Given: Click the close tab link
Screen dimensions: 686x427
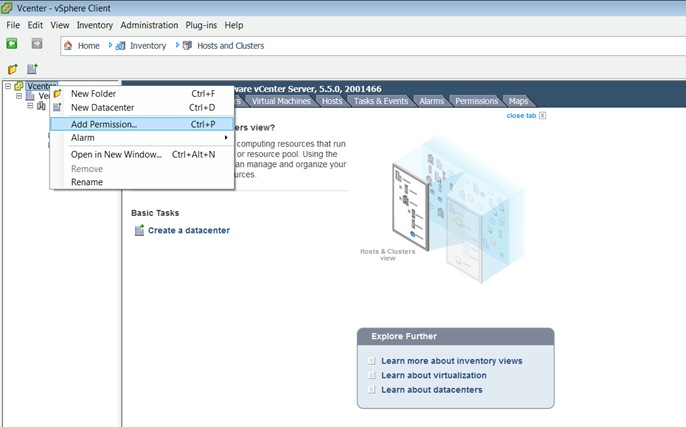Looking at the screenshot, I should tap(521, 116).
